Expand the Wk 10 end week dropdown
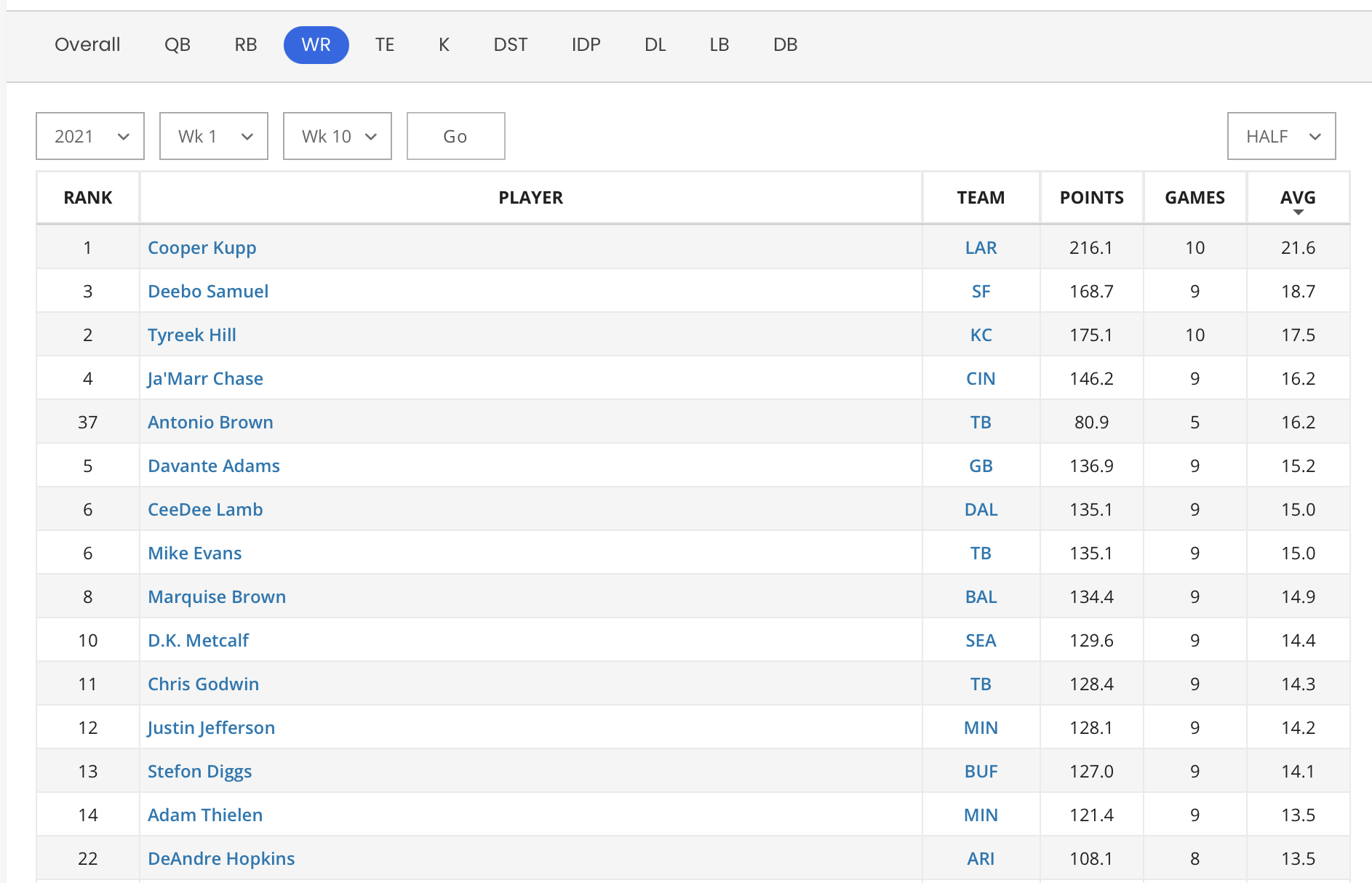 (x=338, y=136)
